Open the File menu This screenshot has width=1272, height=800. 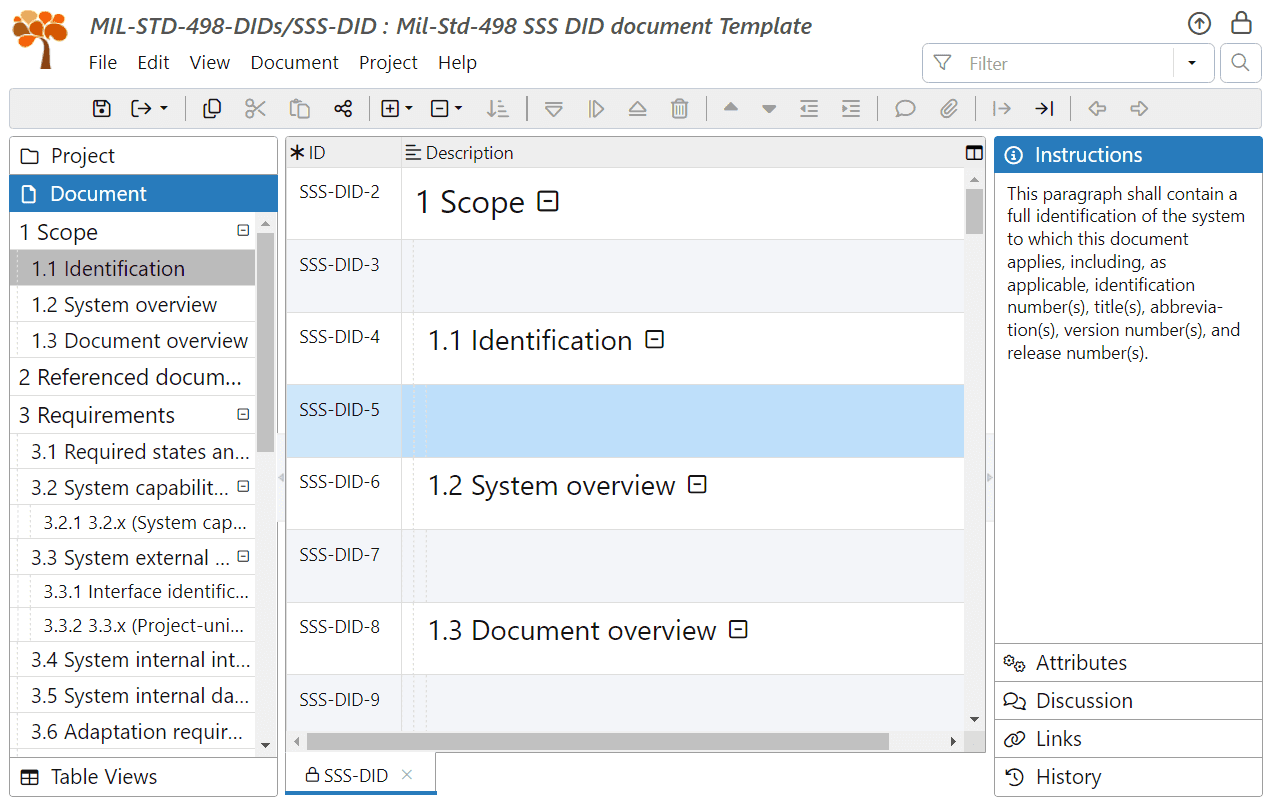coord(103,63)
